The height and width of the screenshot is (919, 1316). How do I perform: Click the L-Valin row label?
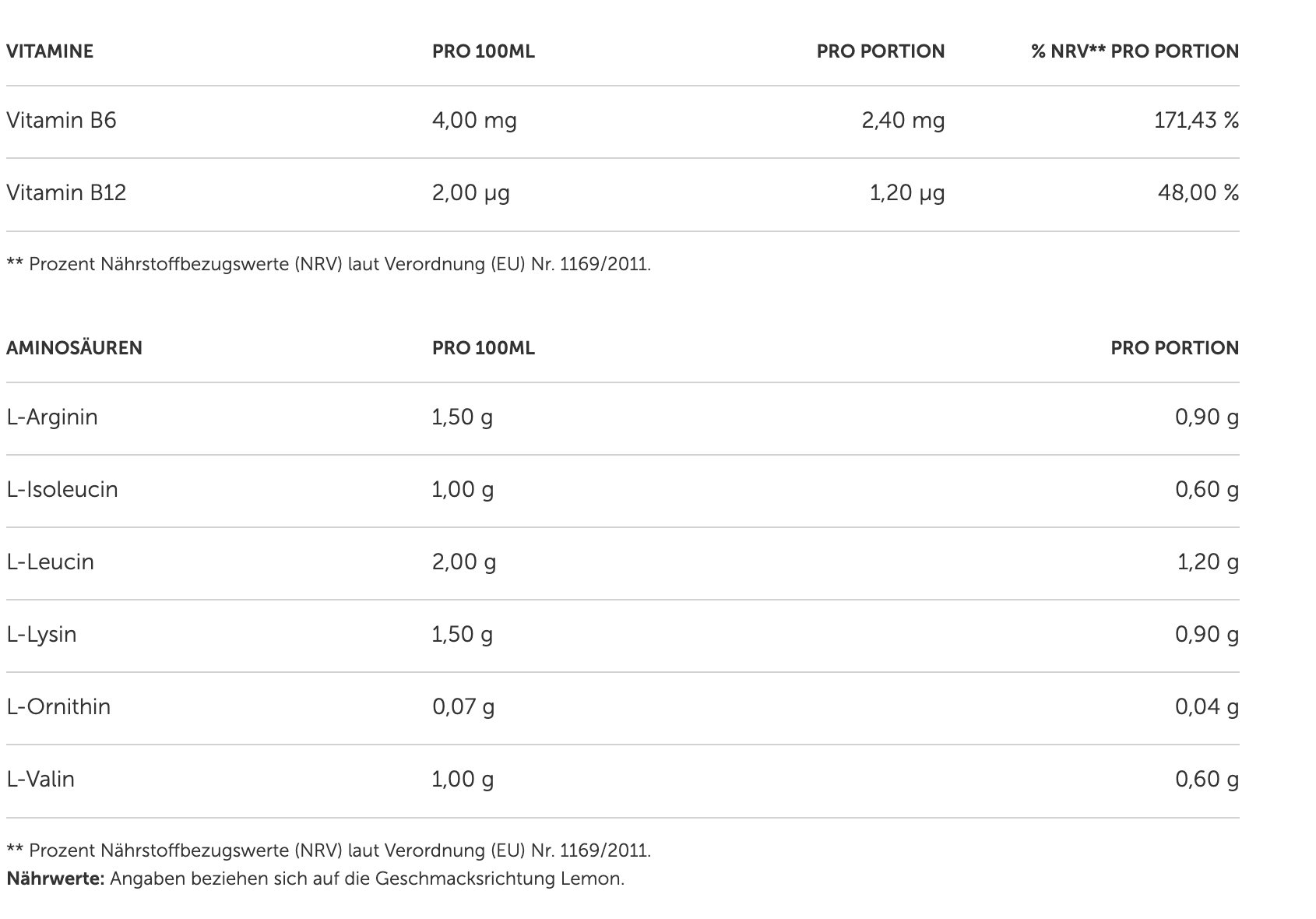pyautogui.click(x=40, y=779)
